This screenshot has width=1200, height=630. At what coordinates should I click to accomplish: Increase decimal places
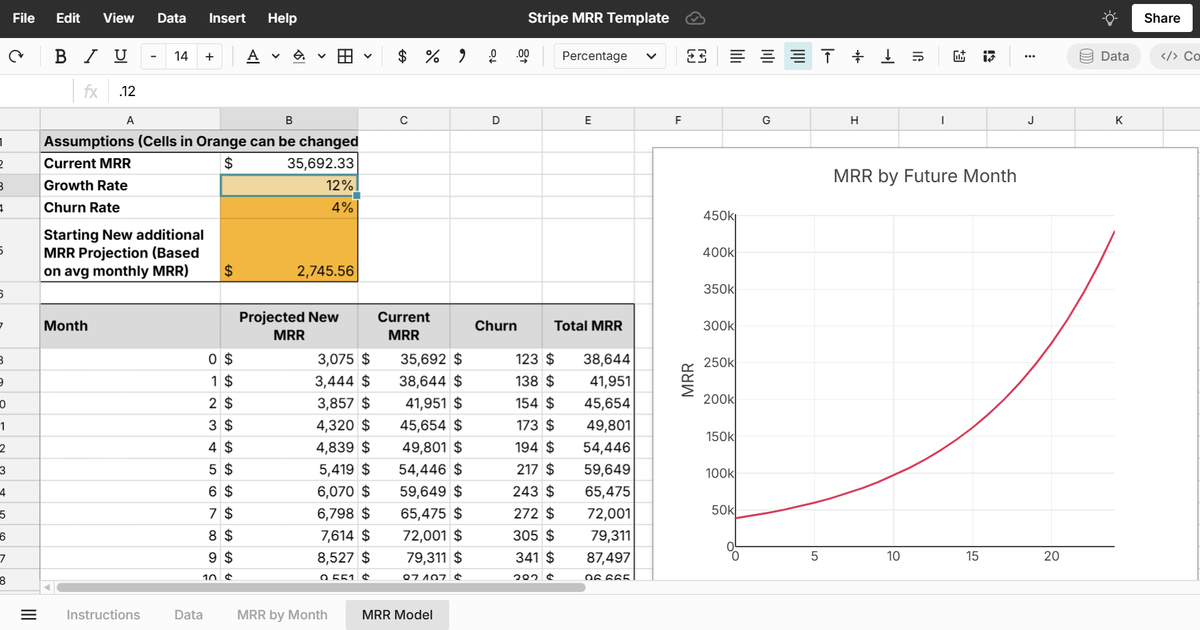tap(523, 56)
